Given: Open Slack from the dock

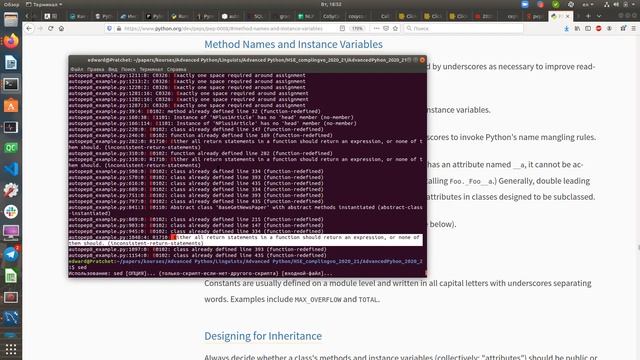Looking at the screenshot, I should point(11,211).
